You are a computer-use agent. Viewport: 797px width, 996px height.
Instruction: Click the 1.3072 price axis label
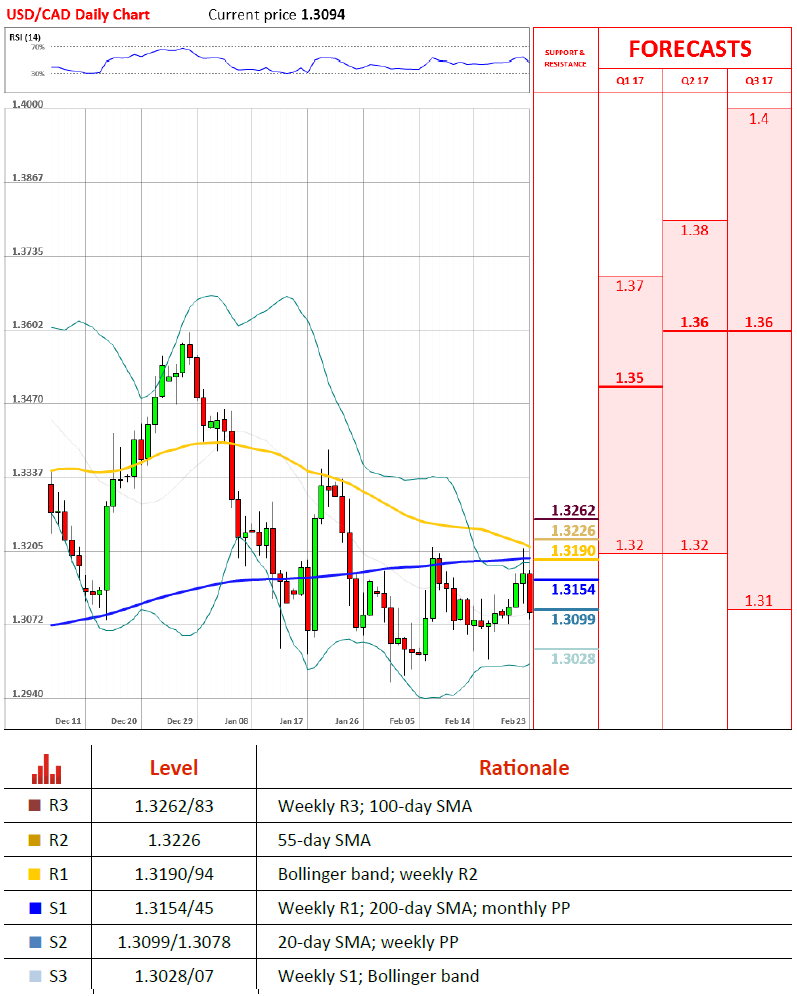coord(28,619)
